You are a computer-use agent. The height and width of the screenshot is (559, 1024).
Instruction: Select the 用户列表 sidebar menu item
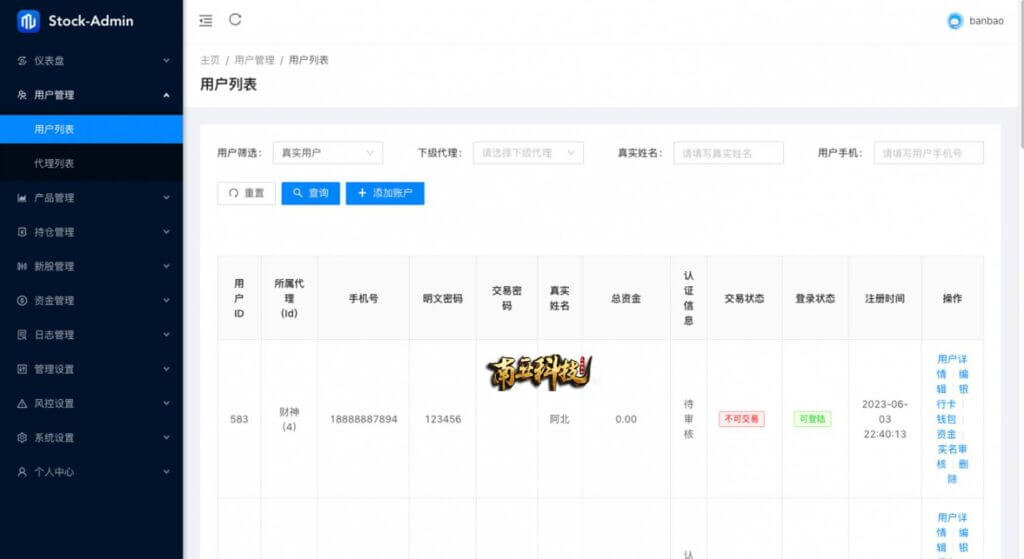pos(91,129)
